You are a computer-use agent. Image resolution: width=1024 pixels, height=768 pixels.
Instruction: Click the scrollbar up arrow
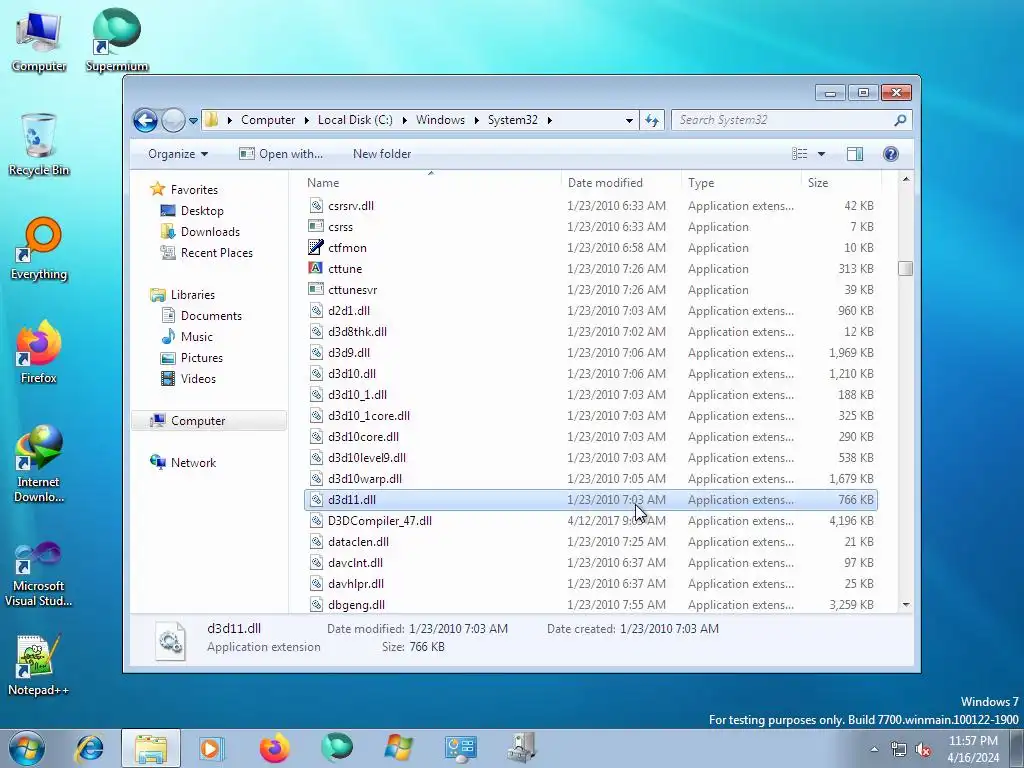pyautogui.click(x=905, y=179)
